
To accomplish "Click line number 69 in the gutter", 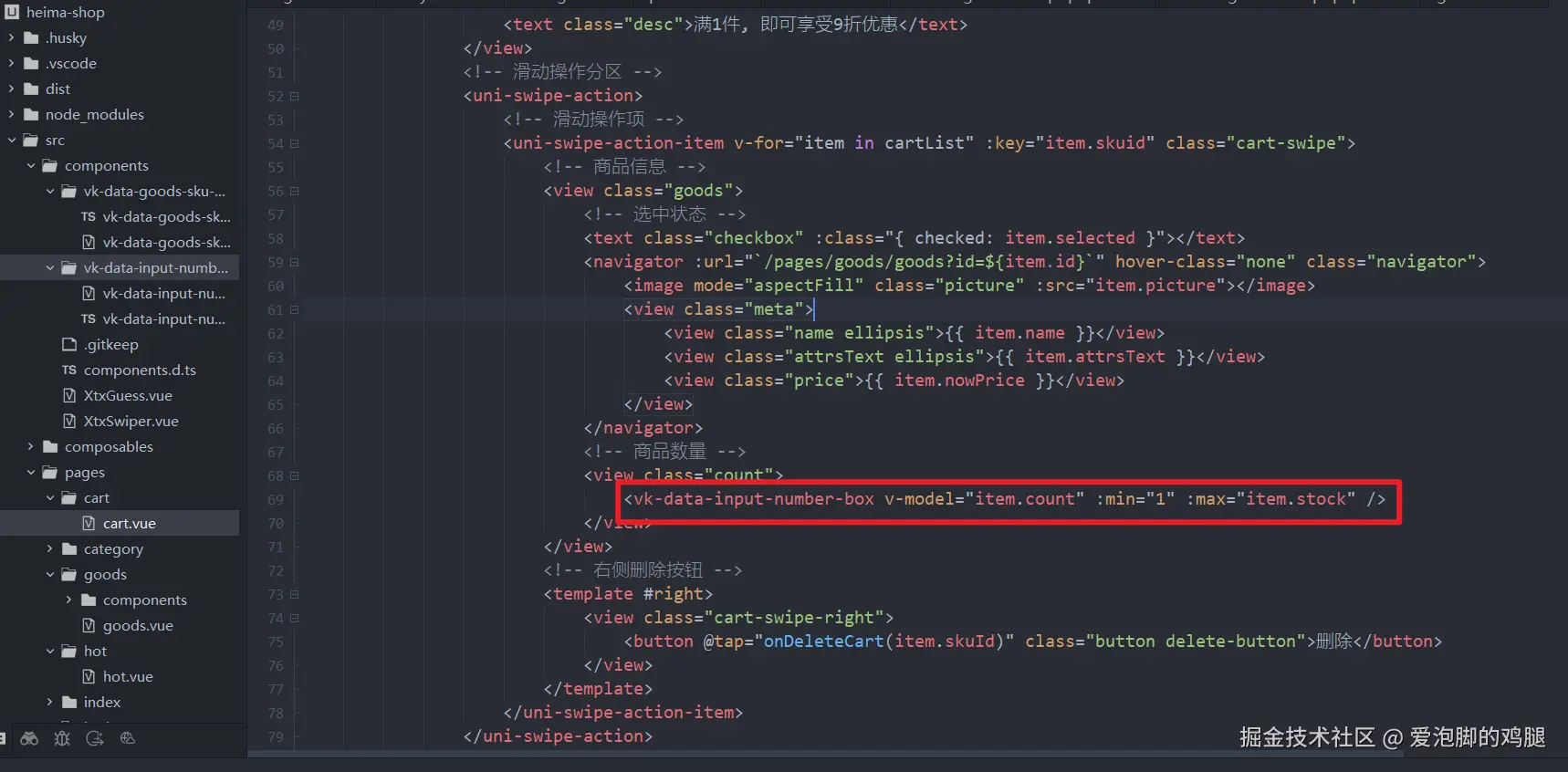I will [276, 499].
